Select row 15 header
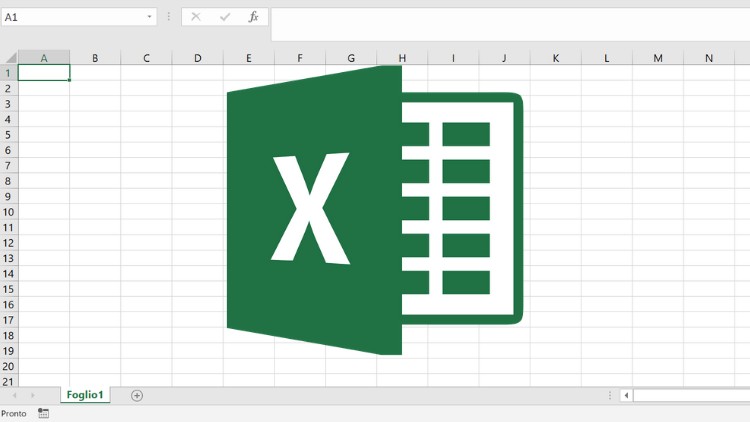750x422 pixels. point(9,289)
